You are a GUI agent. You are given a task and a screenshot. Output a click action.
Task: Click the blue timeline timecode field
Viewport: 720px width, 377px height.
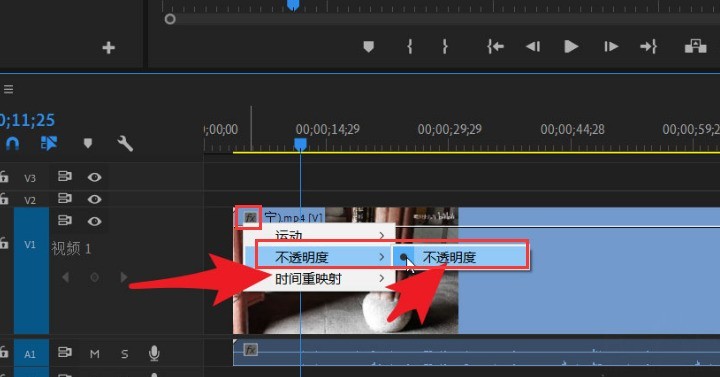(x=27, y=120)
